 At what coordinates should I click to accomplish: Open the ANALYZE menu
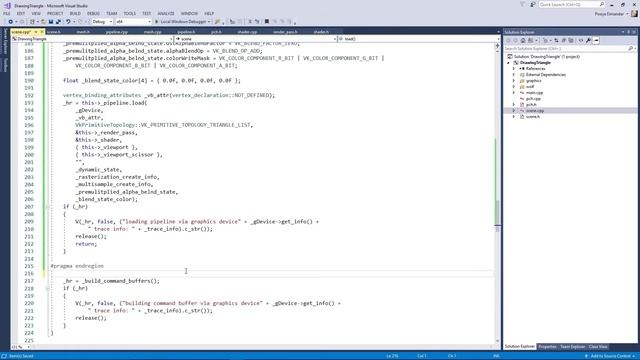tap(166, 13)
